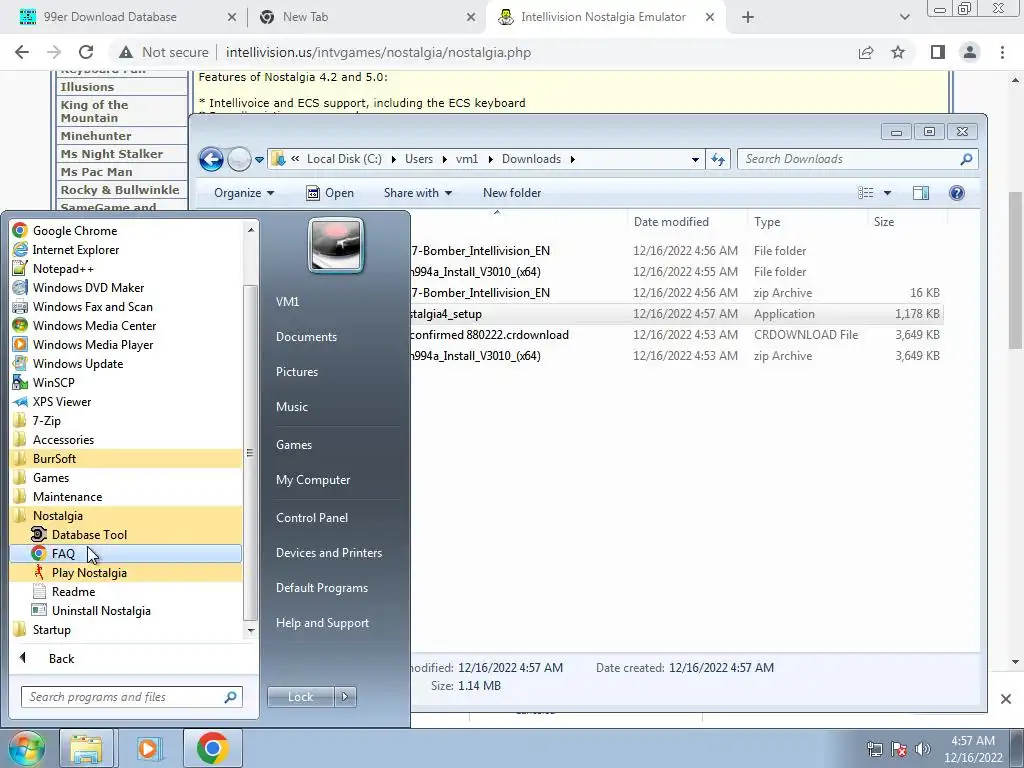Image resolution: width=1024 pixels, height=768 pixels.
Task: Open XPS Viewer
Action: click(x=126, y=402)
